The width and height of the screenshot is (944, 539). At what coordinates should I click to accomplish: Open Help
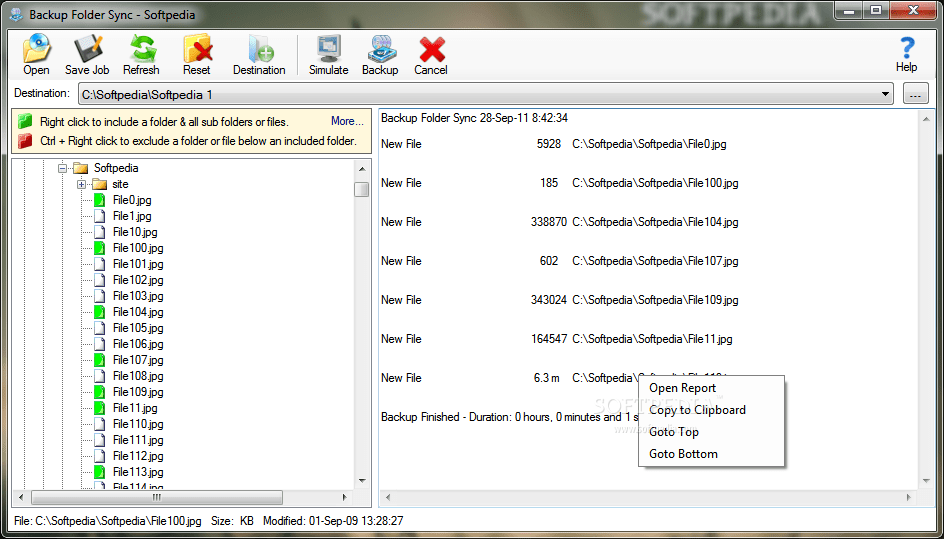[906, 54]
